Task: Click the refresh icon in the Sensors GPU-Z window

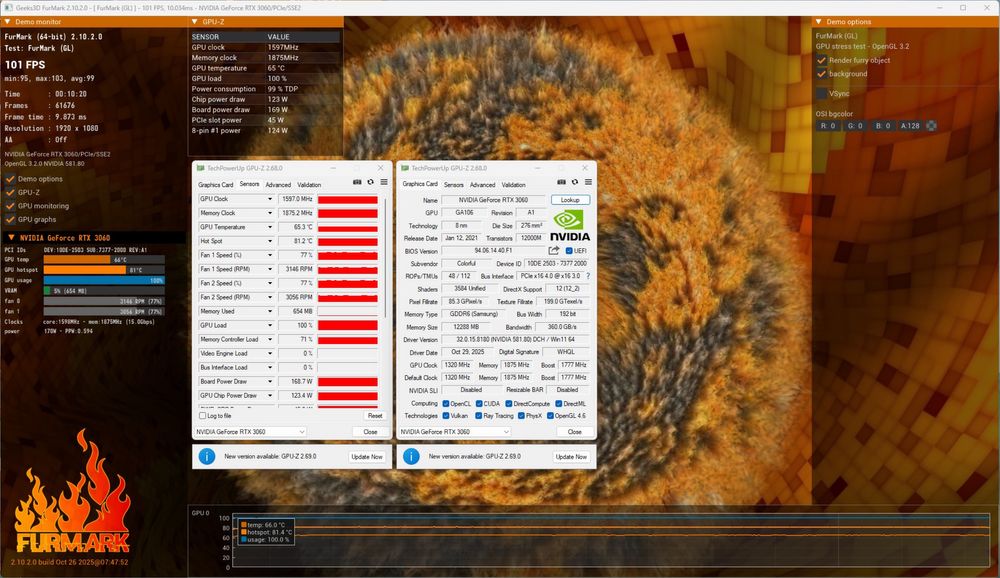Action: (x=371, y=182)
